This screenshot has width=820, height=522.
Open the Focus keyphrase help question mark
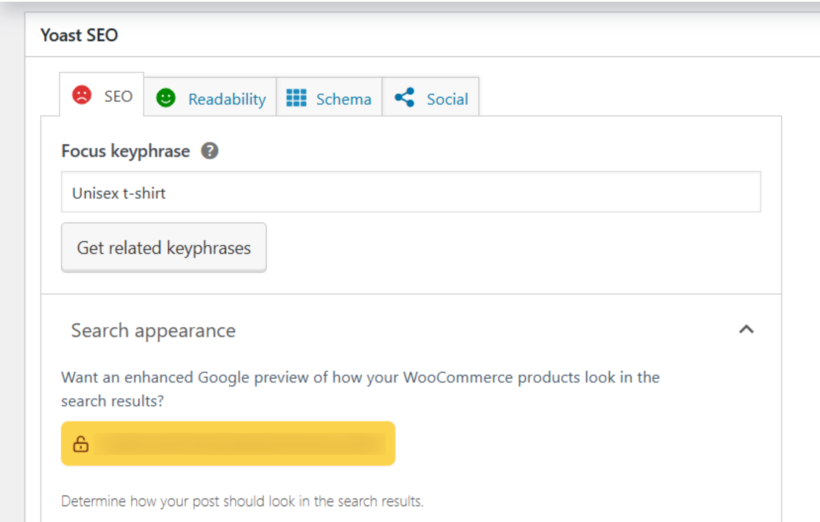click(x=210, y=151)
